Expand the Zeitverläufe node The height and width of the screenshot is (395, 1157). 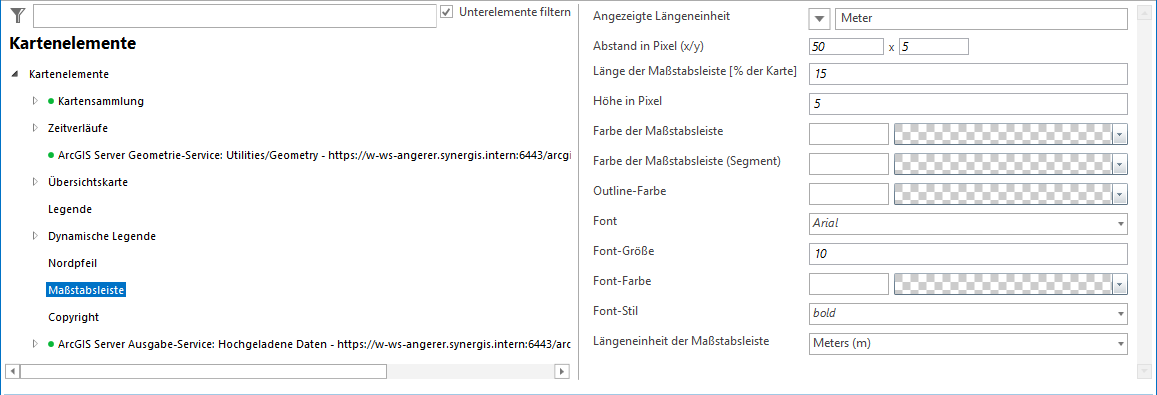click(x=35, y=128)
